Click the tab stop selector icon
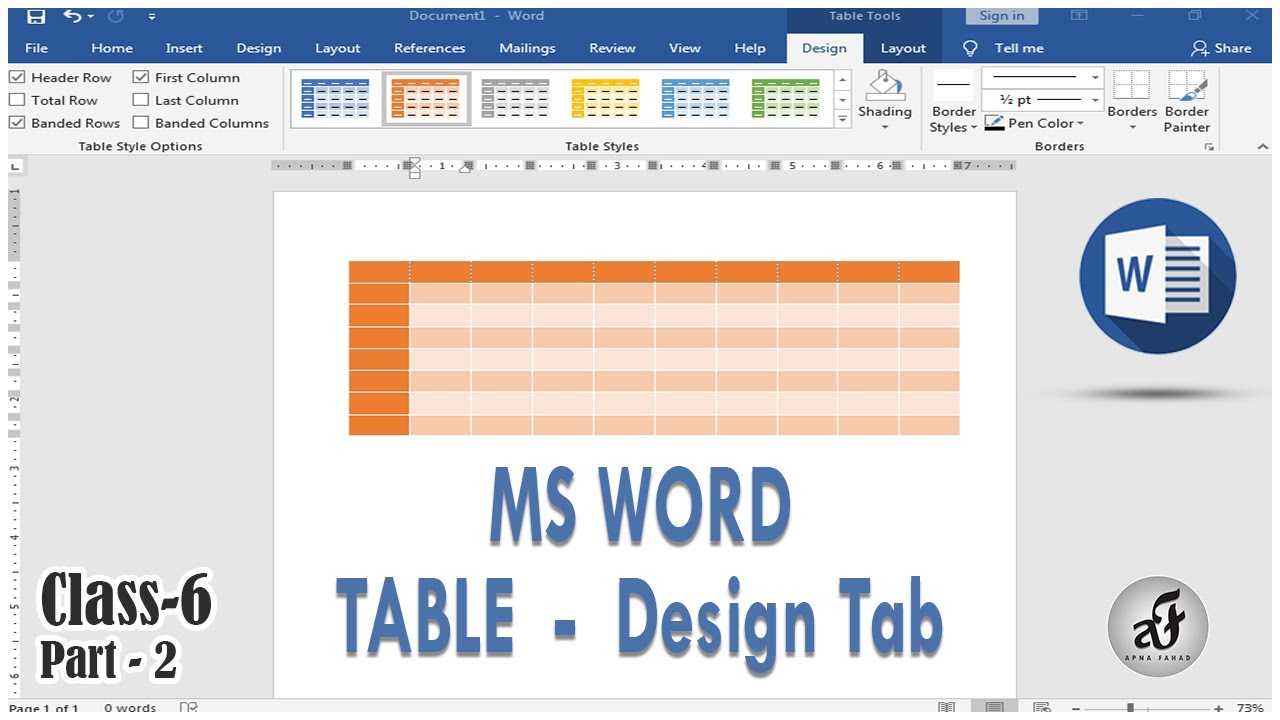This screenshot has height=720, width=1280. pyautogui.click(x=17, y=168)
